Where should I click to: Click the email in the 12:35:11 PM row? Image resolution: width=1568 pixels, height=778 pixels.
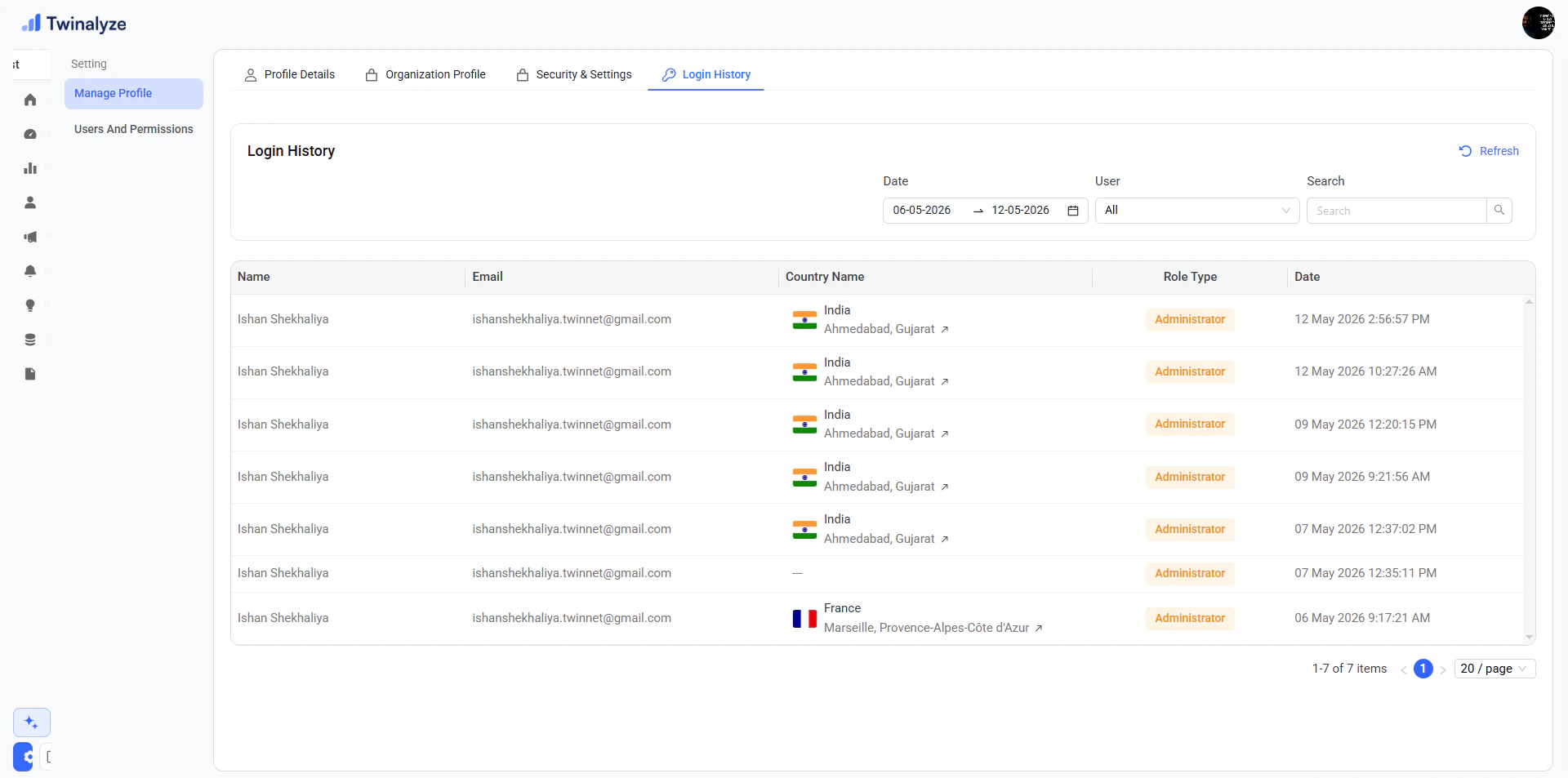[x=572, y=574]
